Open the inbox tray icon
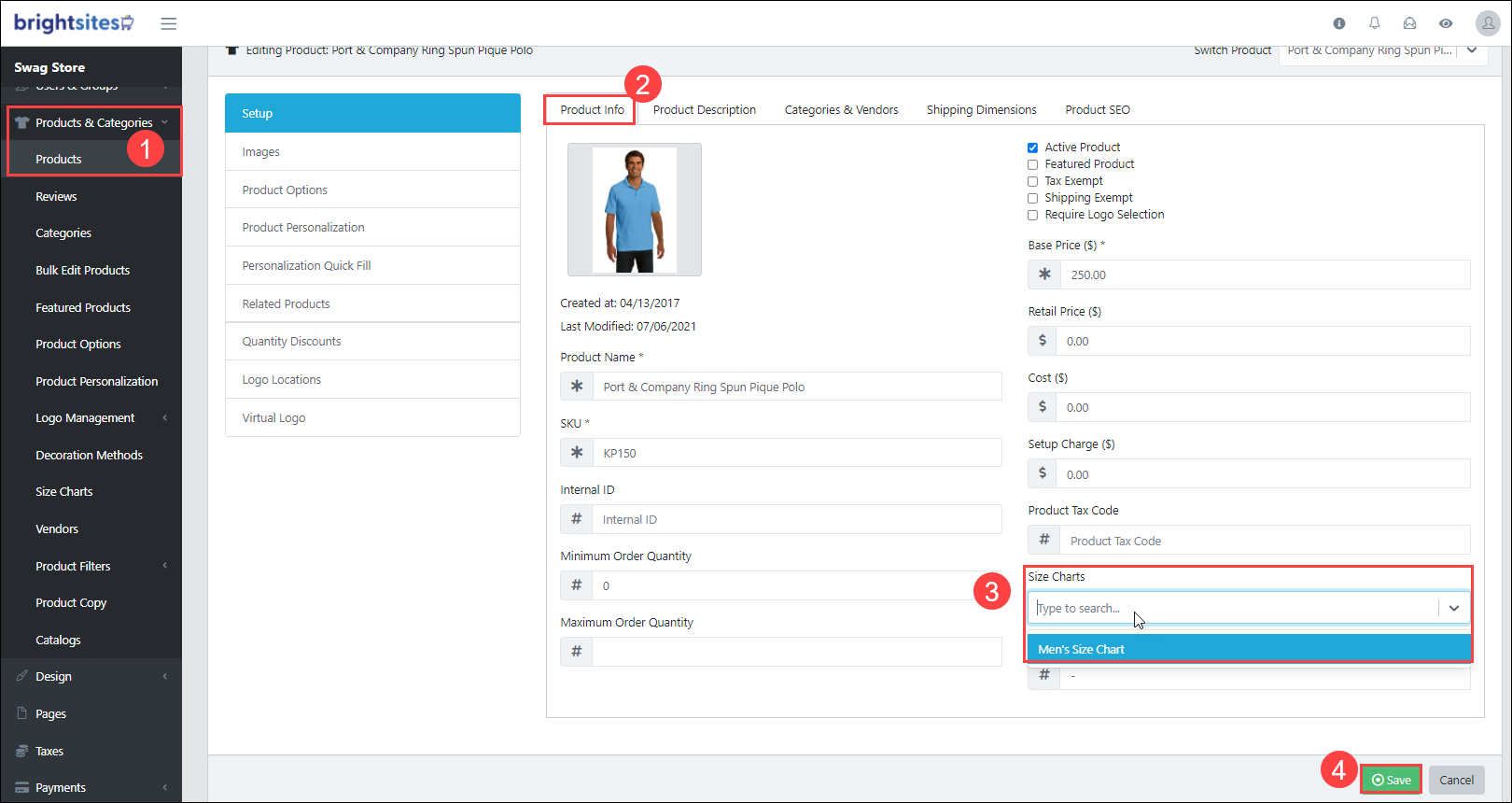 1409,23
